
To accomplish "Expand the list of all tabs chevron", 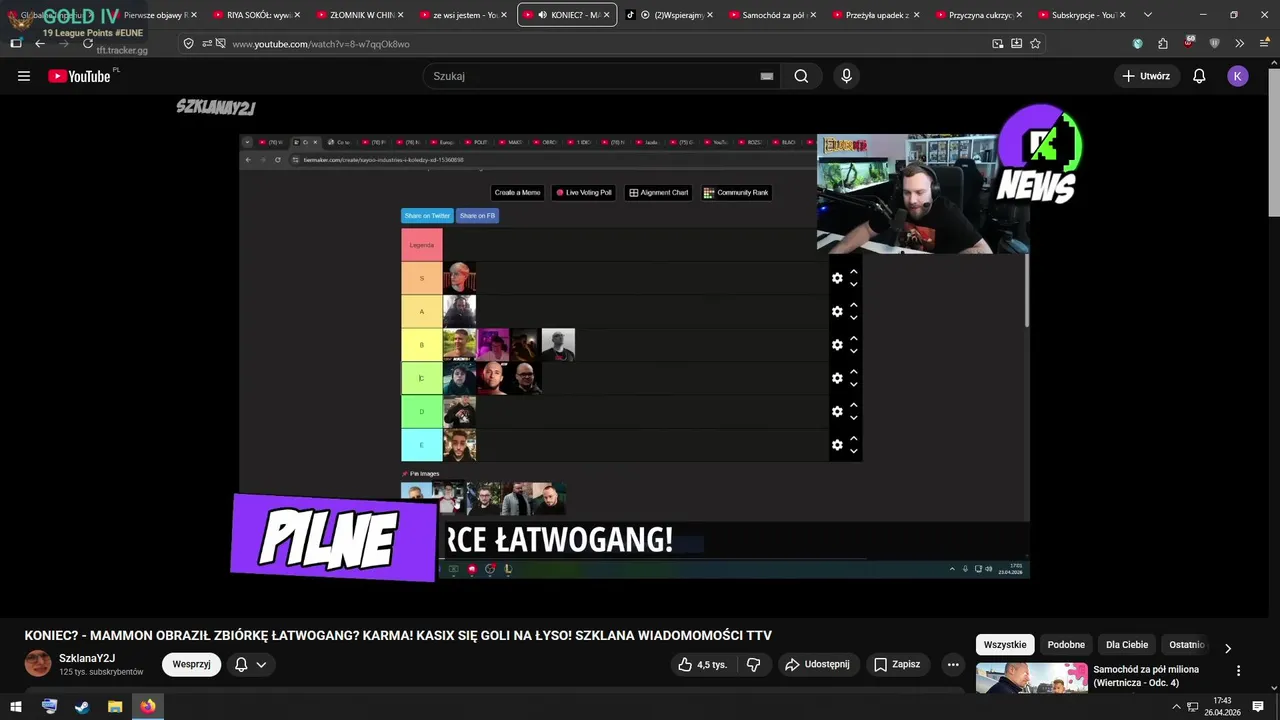I will pyautogui.click(x=1147, y=15).
